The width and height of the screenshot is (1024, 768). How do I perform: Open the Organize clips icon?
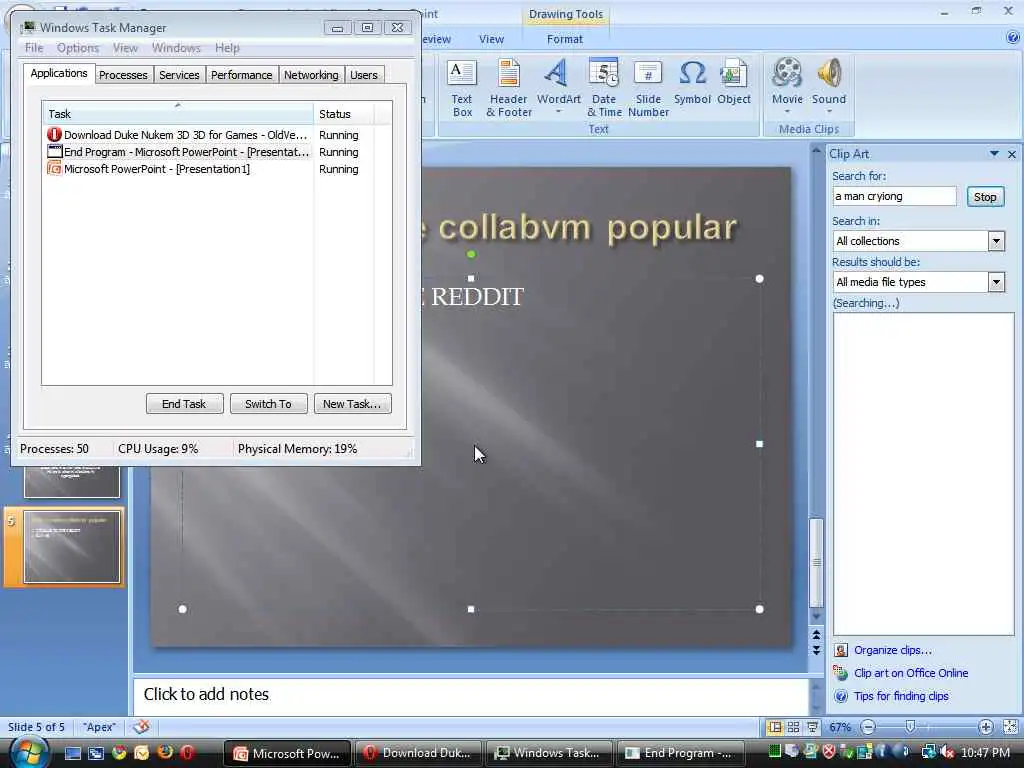tap(841, 650)
